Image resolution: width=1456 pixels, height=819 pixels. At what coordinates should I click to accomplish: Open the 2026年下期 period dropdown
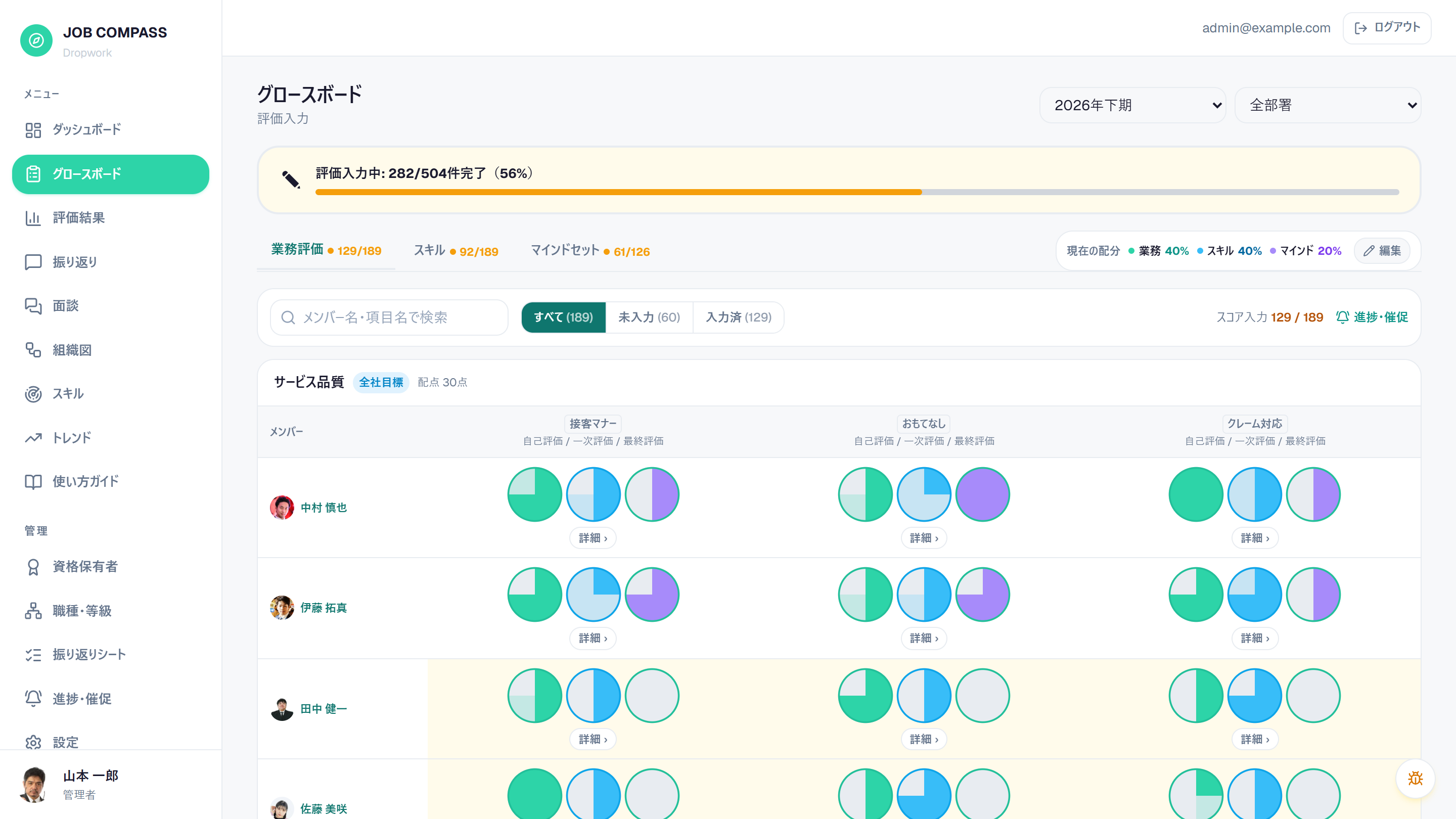1132,105
